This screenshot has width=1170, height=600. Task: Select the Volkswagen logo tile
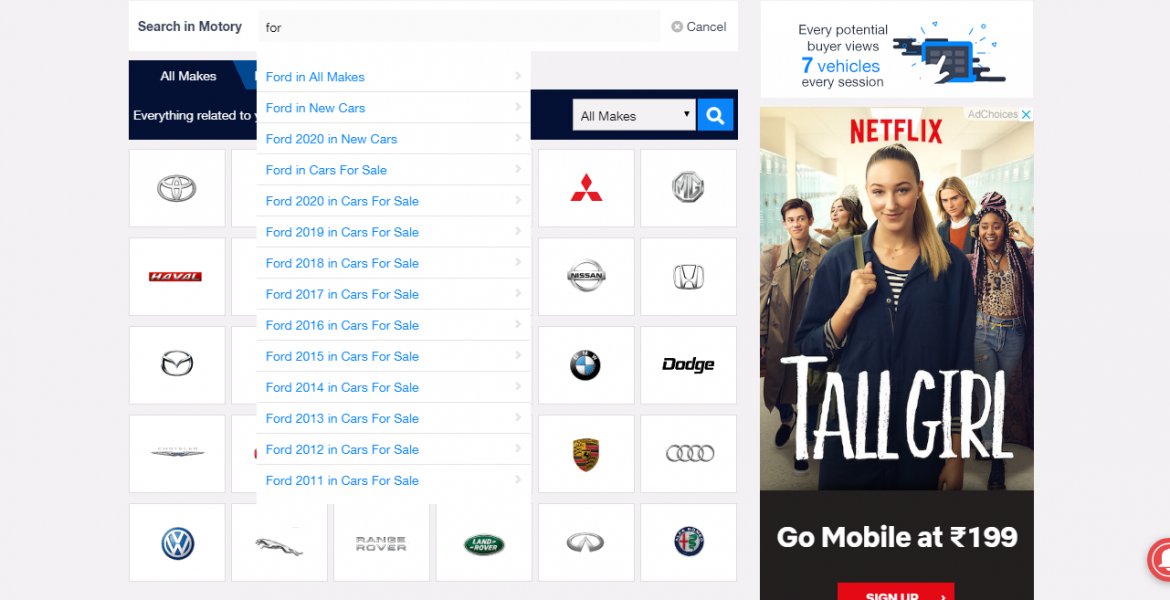click(177, 543)
